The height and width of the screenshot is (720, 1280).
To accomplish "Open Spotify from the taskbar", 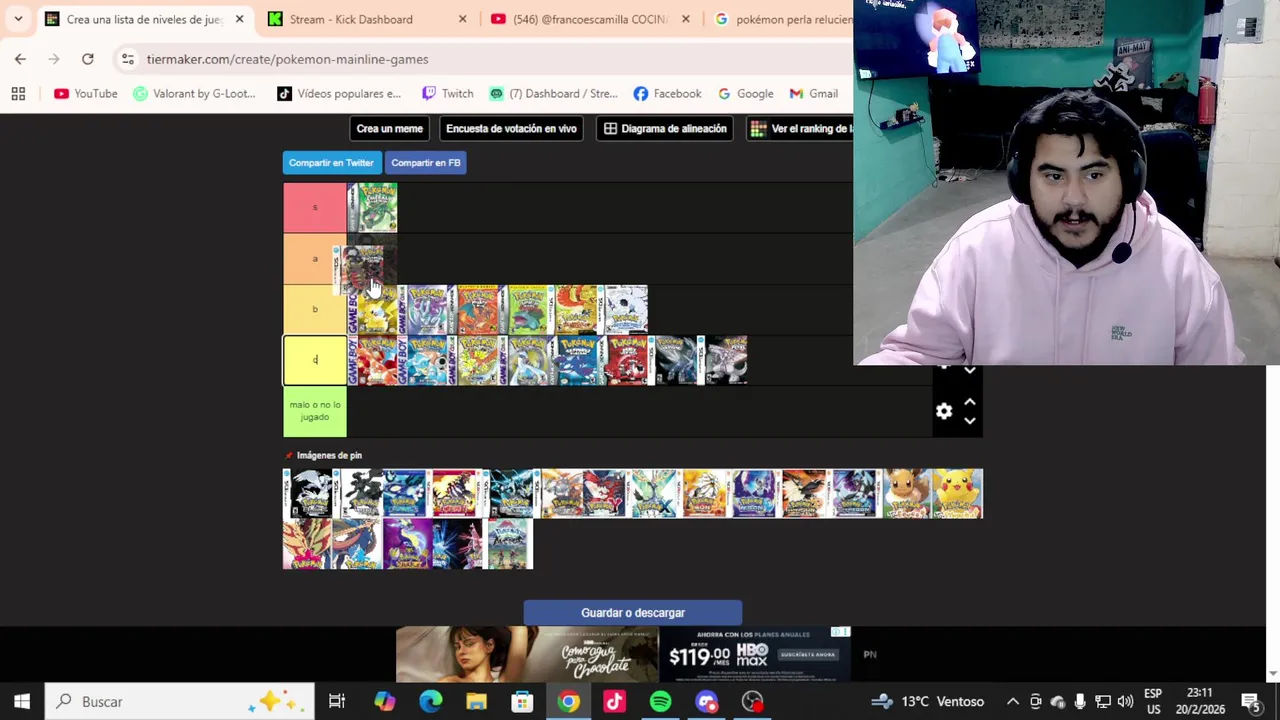I will (660, 702).
